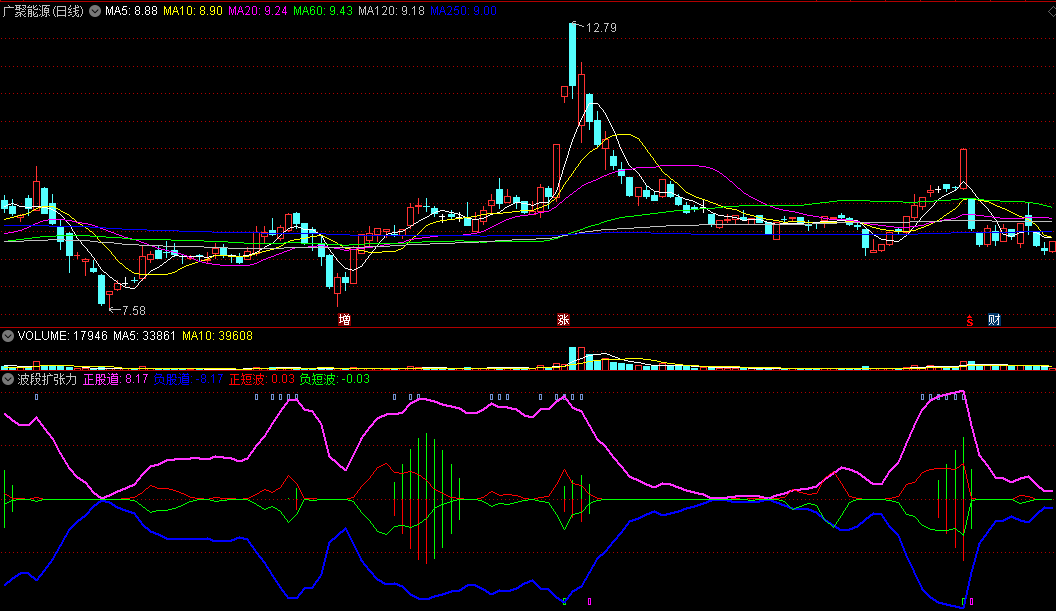Screen dimensions: 1056x611
Task: Open the dropdown arrow beside 广聚能源(日线)
Action: pyautogui.click(x=95, y=11)
